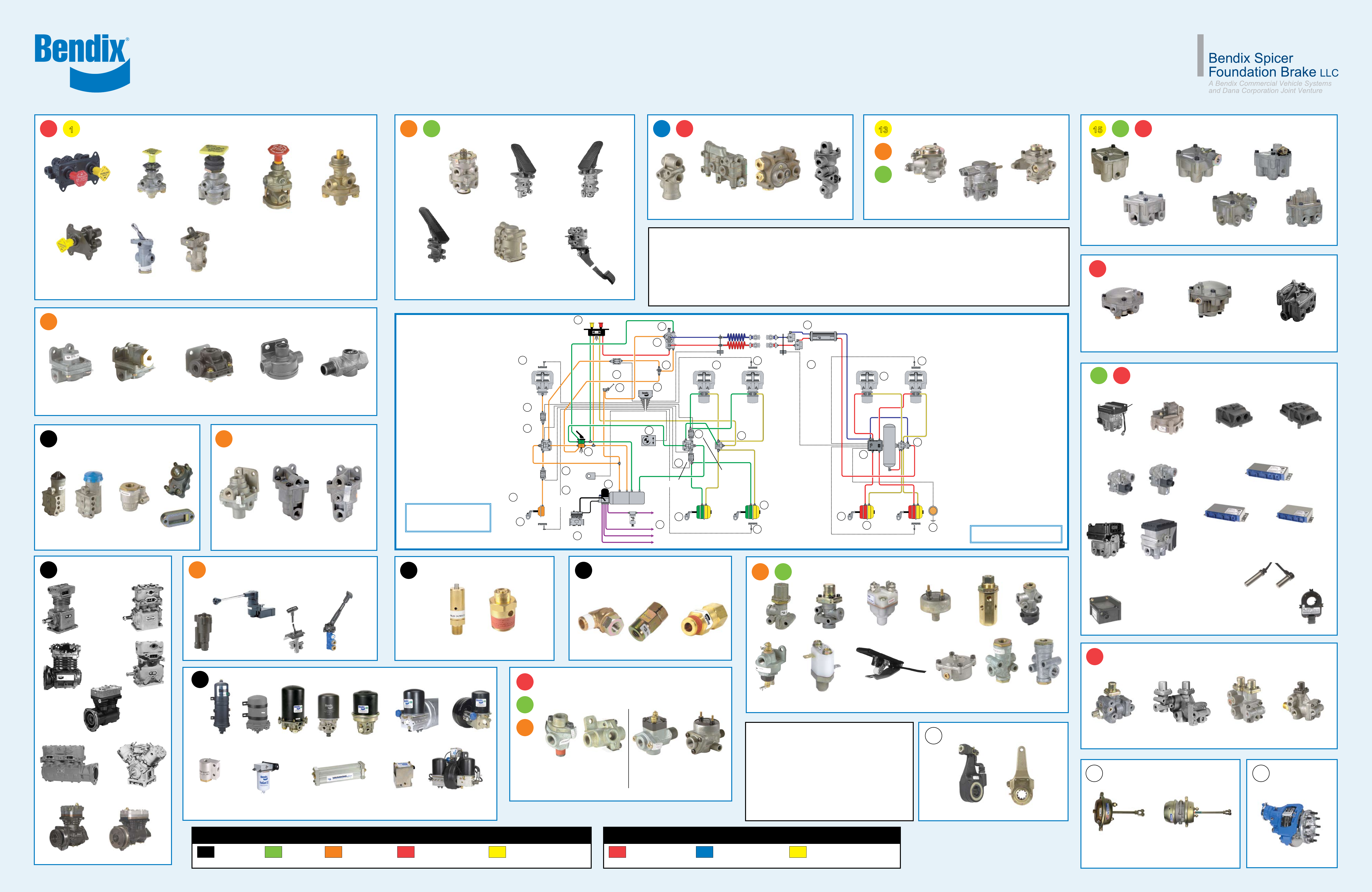Select the yellow circle numbered 15
Image resolution: width=1372 pixels, height=892 pixels.
tap(1097, 129)
